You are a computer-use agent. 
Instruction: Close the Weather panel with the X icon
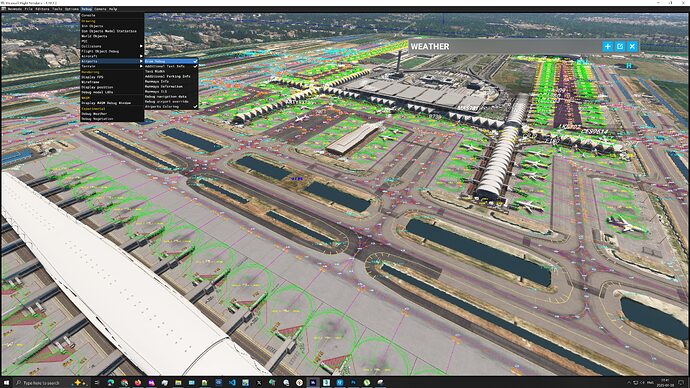[632, 46]
